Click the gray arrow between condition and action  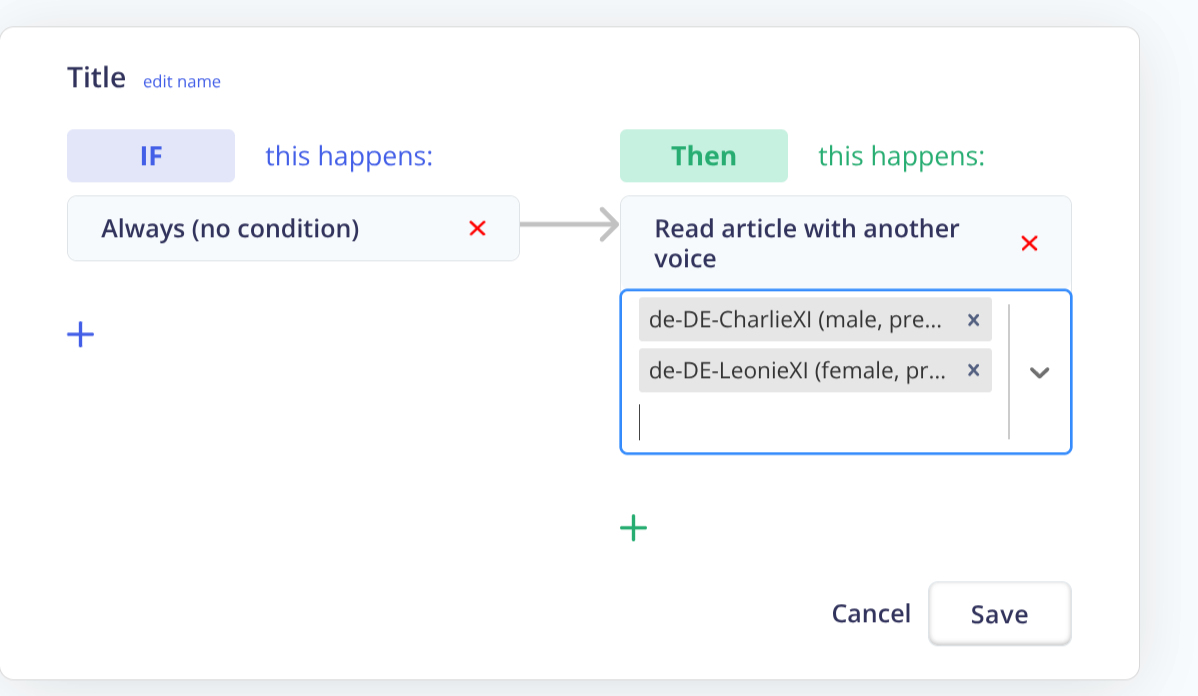[569, 225]
